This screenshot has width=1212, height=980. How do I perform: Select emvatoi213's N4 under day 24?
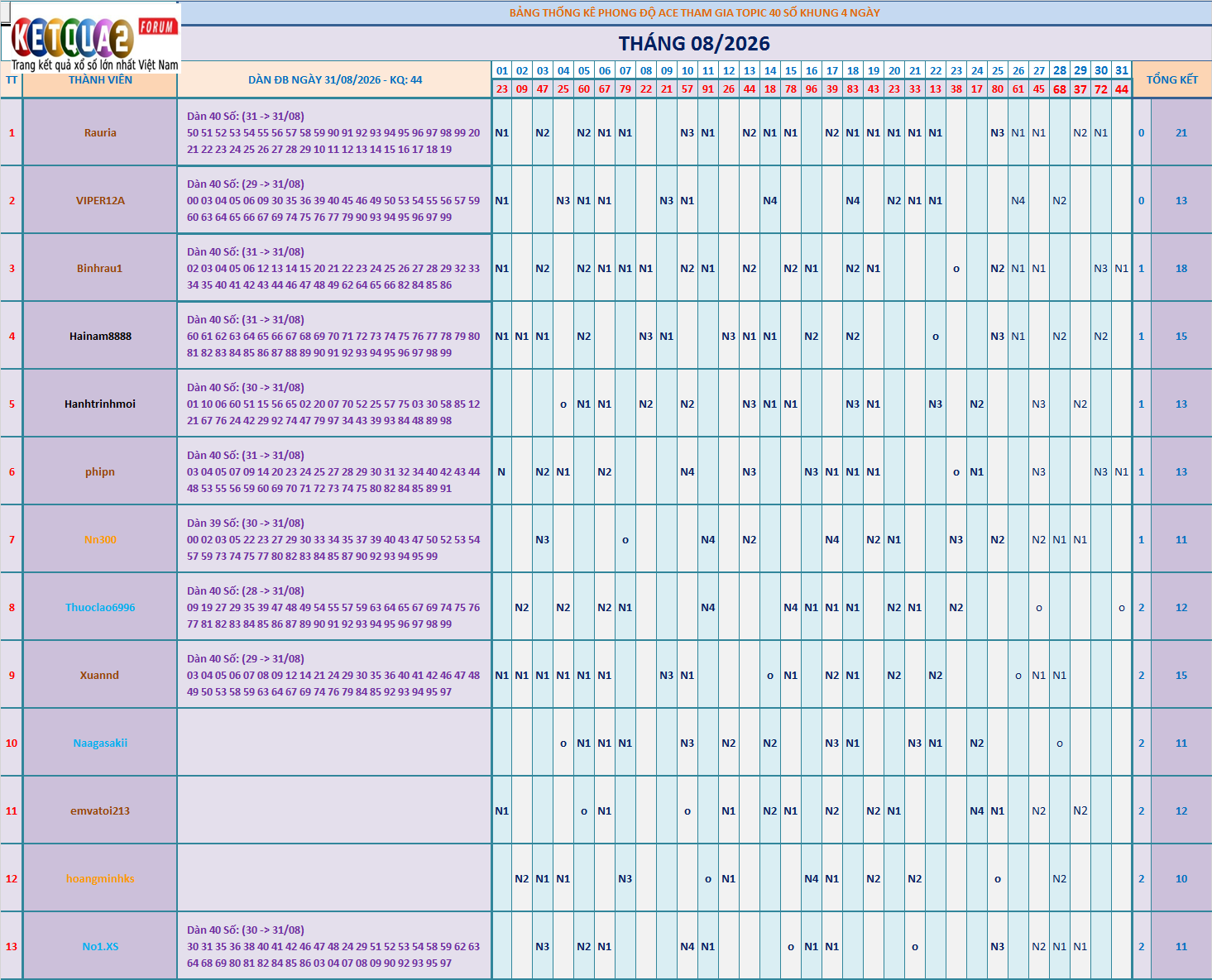coord(977,811)
